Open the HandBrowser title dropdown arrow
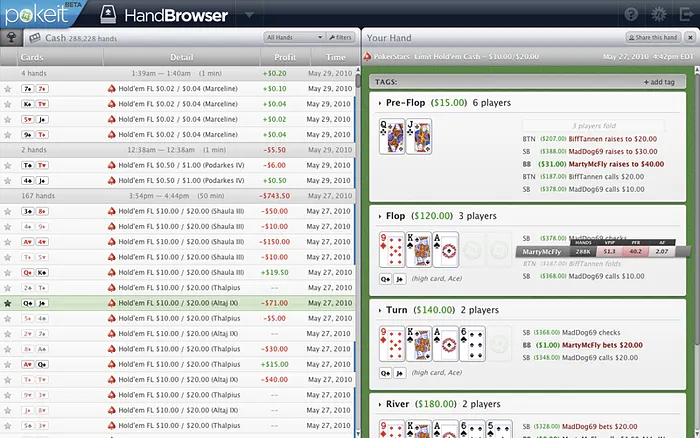Screen dimensions: 700x438 [x=249, y=15]
